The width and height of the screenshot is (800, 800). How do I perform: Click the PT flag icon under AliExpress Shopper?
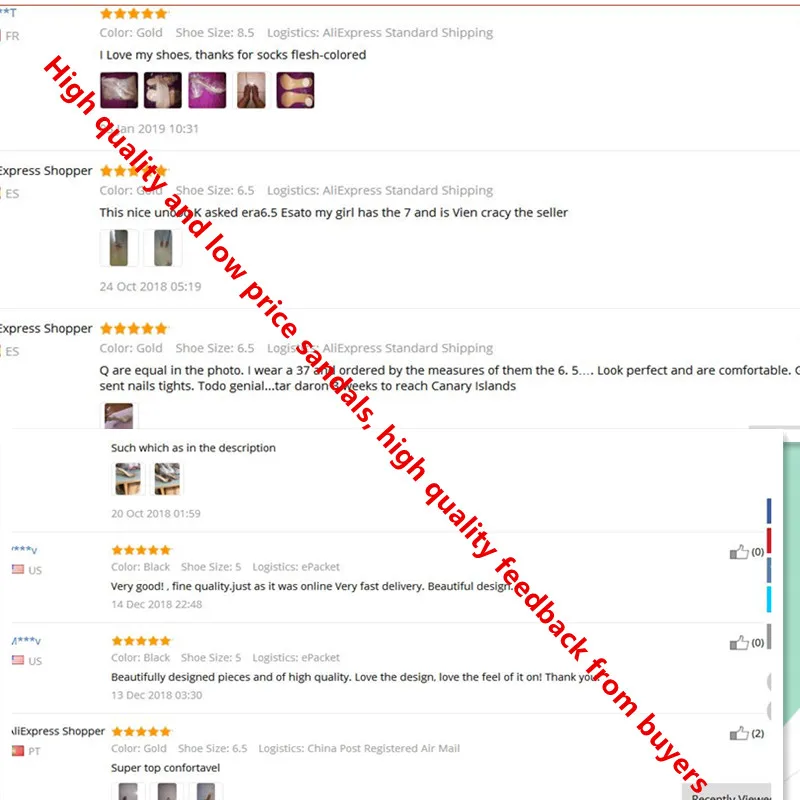[x=18, y=751]
